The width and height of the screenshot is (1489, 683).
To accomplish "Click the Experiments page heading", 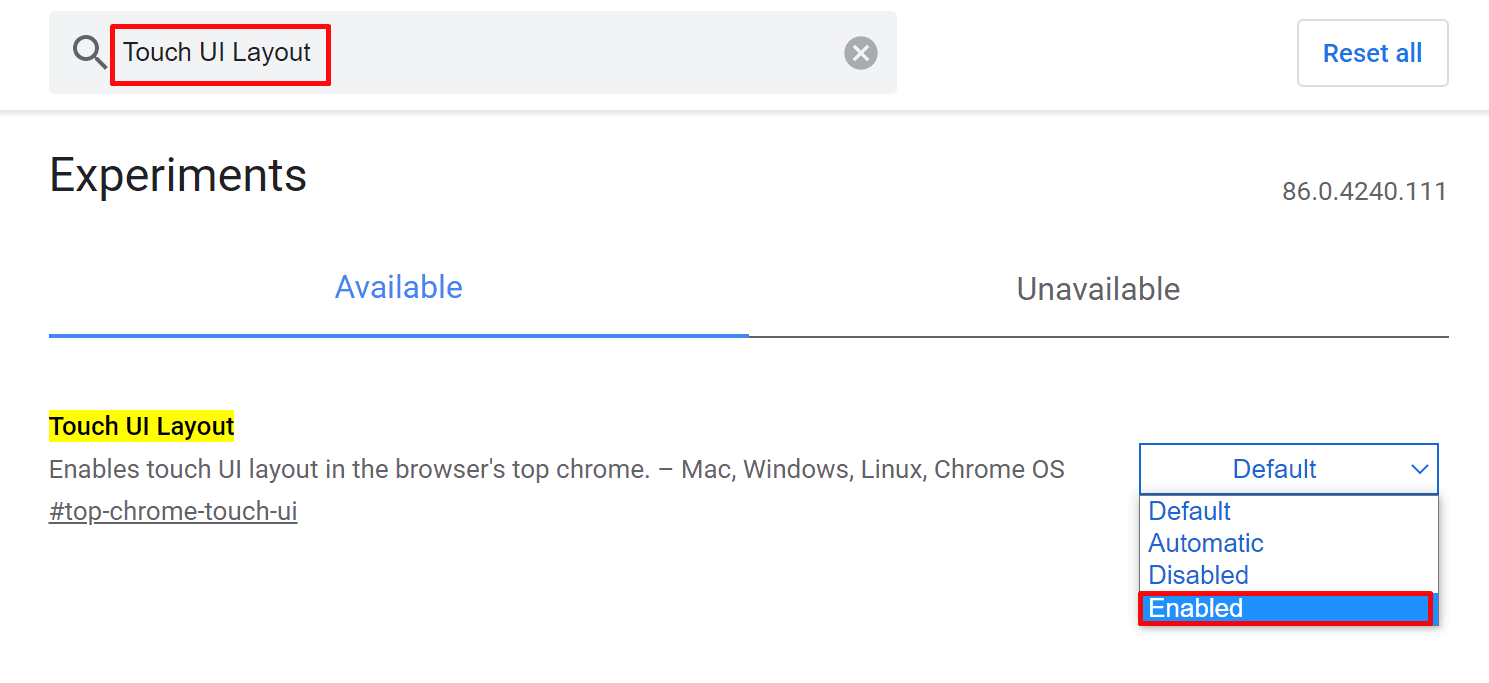I will pos(178,175).
